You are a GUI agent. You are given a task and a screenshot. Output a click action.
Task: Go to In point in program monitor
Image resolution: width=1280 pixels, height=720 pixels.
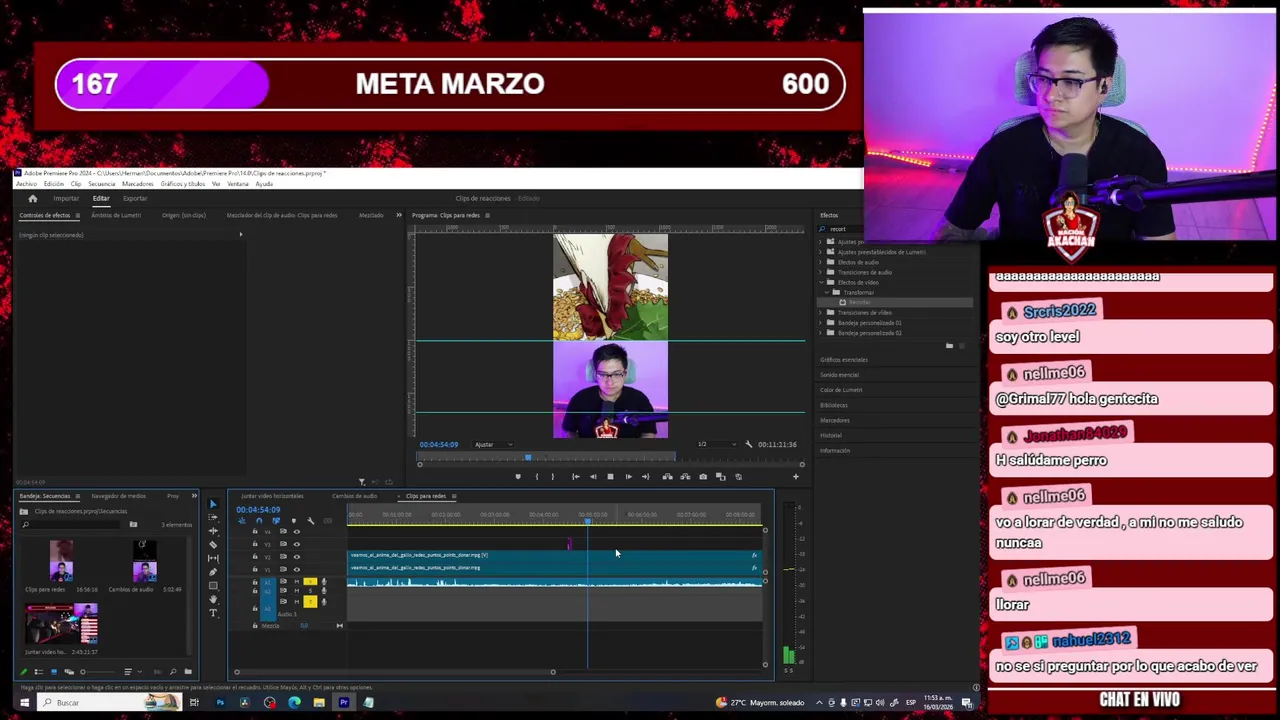coord(576,477)
